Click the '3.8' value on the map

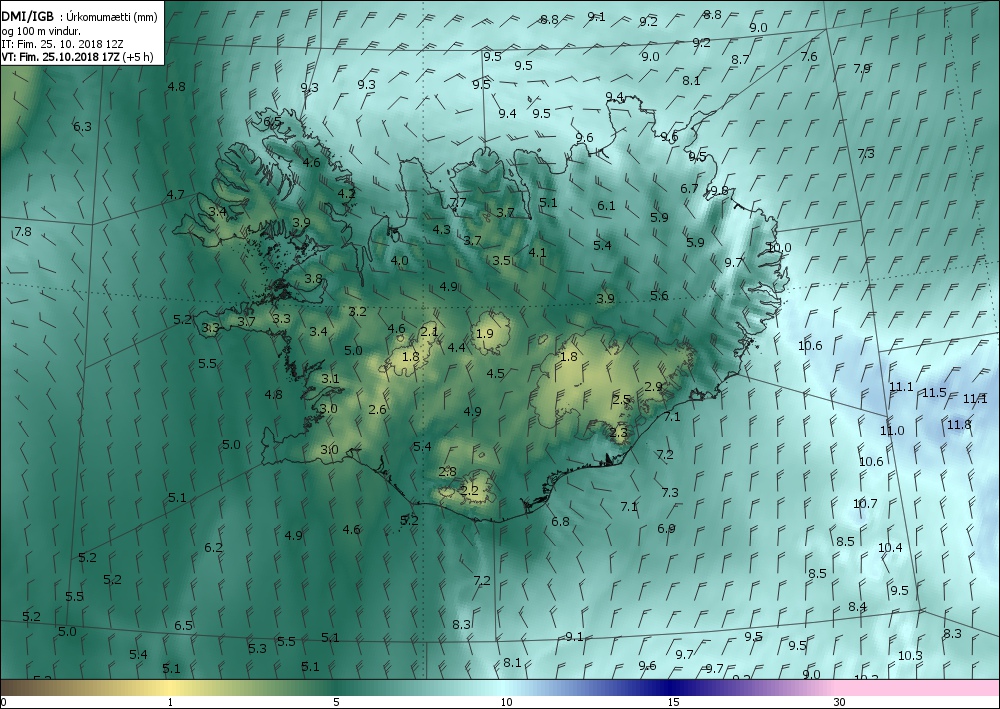(x=313, y=279)
